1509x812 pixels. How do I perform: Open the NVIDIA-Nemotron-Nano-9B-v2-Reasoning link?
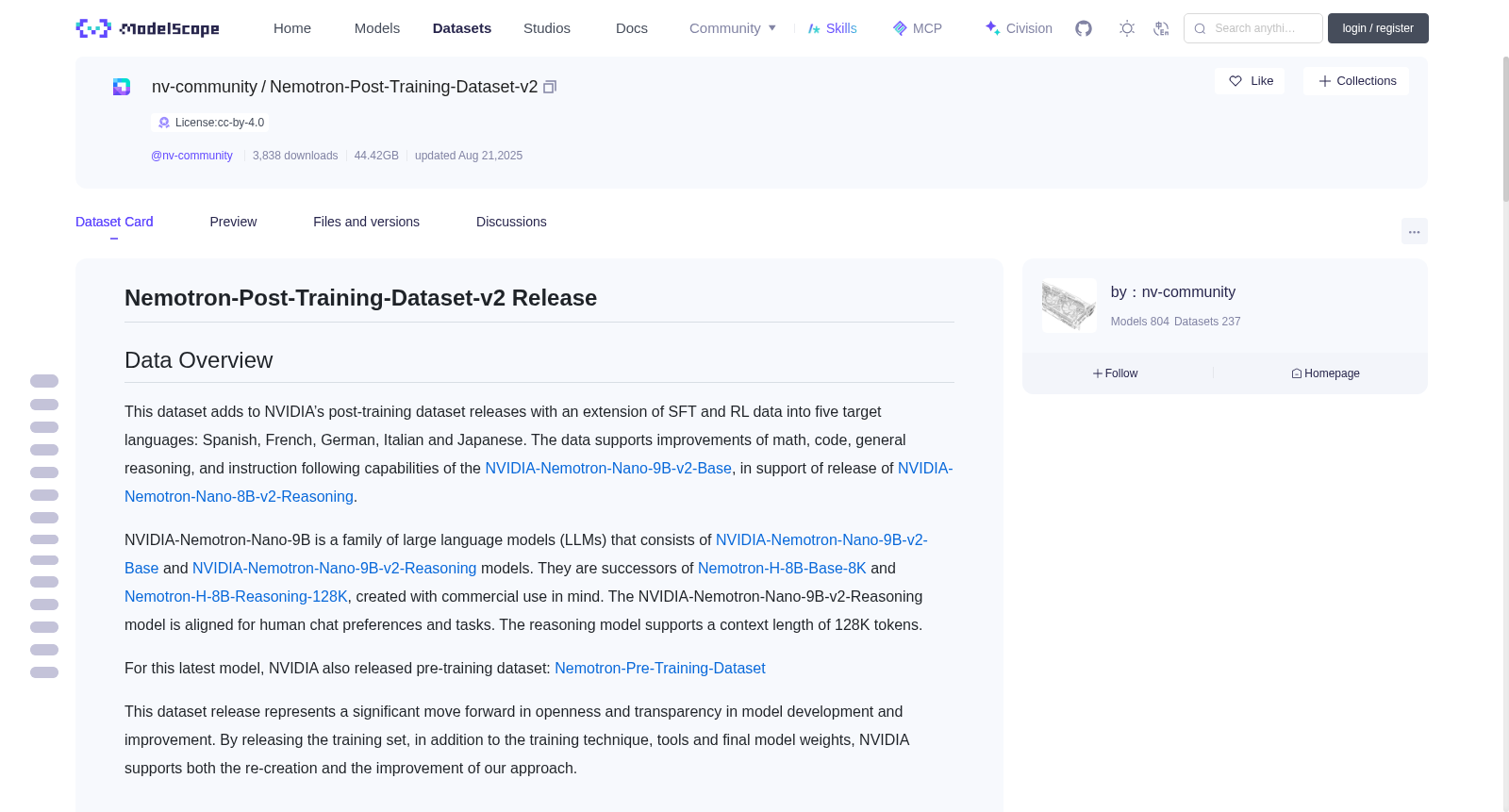pos(335,569)
